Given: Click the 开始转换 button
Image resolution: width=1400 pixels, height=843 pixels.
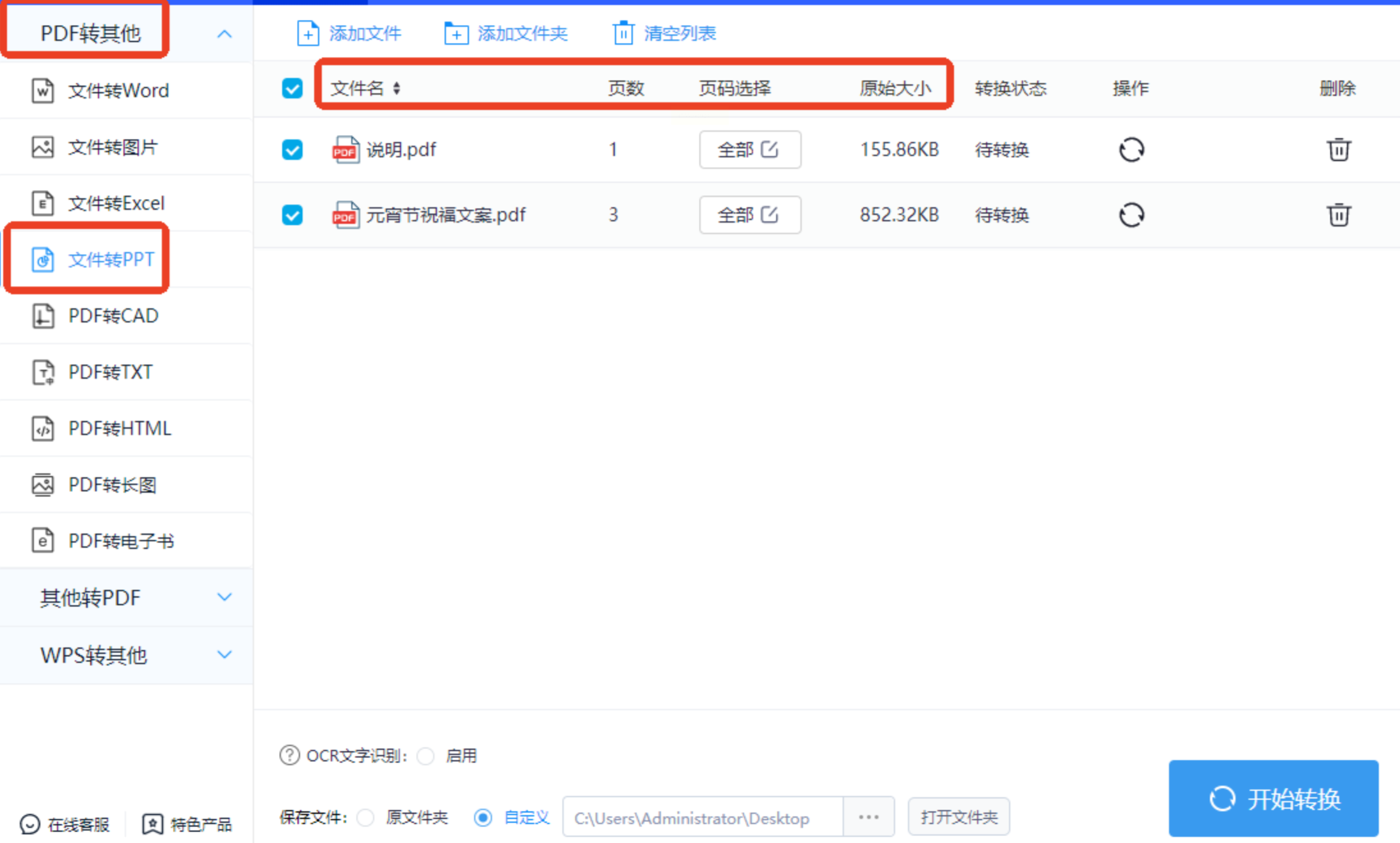Looking at the screenshot, I should [1273, 798].
